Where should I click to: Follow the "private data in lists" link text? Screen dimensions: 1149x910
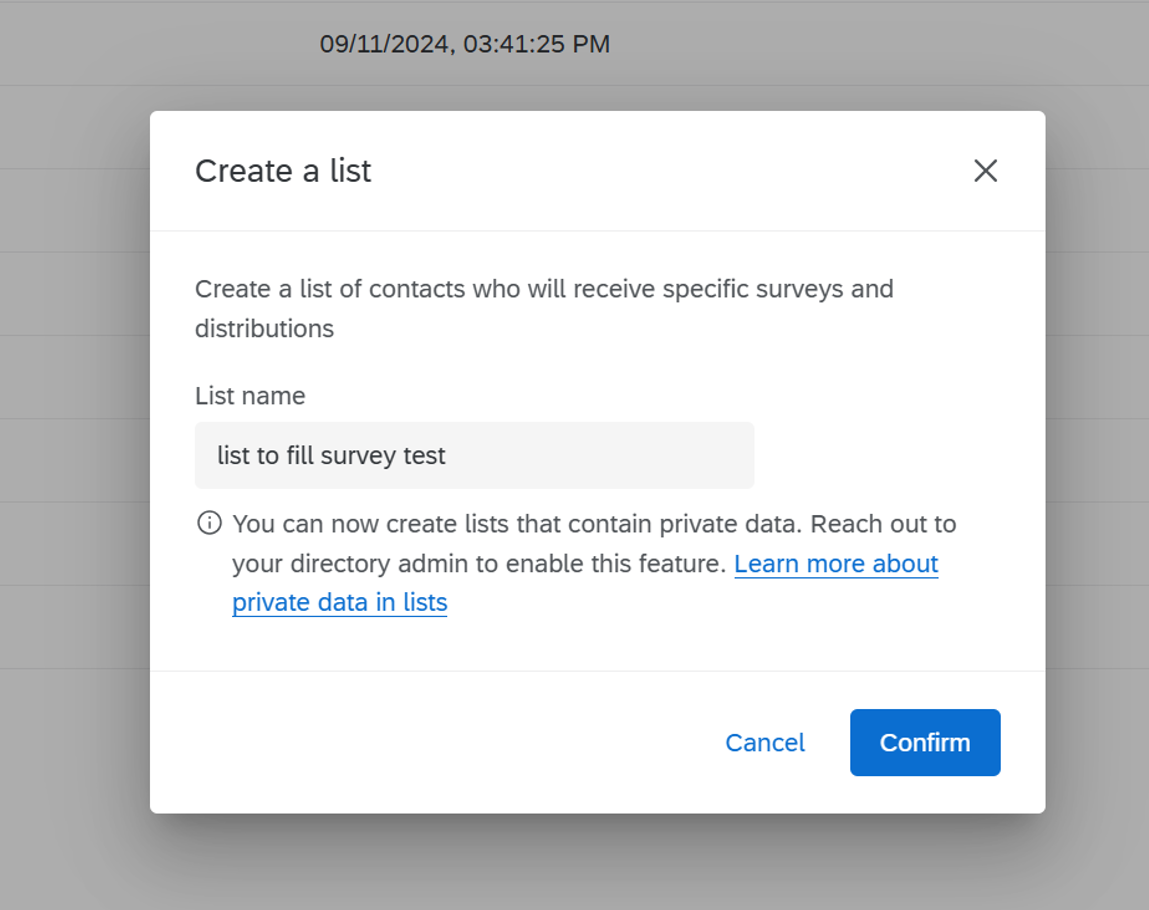click(x=339, y=603)
